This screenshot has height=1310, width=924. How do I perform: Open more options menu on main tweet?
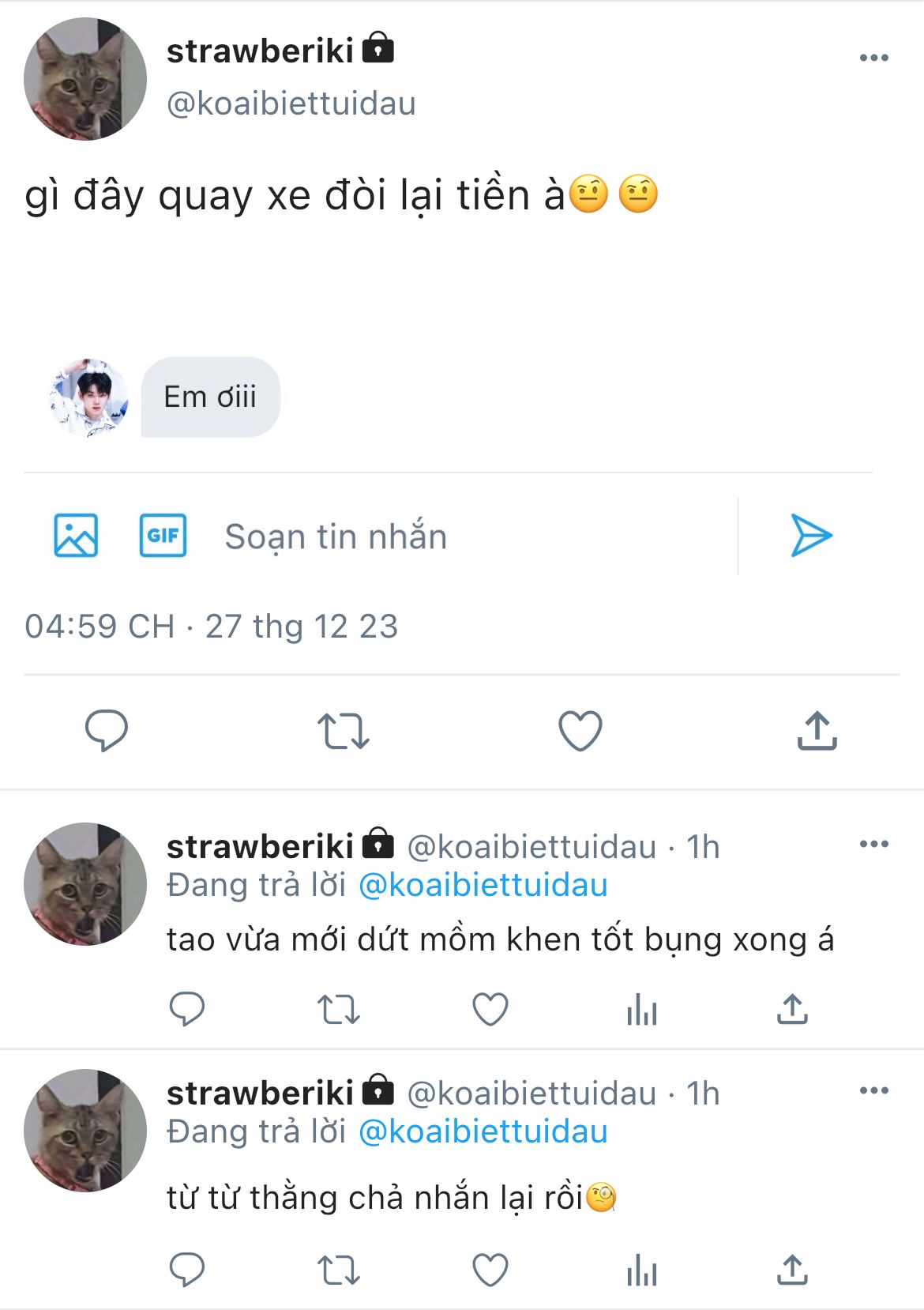coord(873,58)
